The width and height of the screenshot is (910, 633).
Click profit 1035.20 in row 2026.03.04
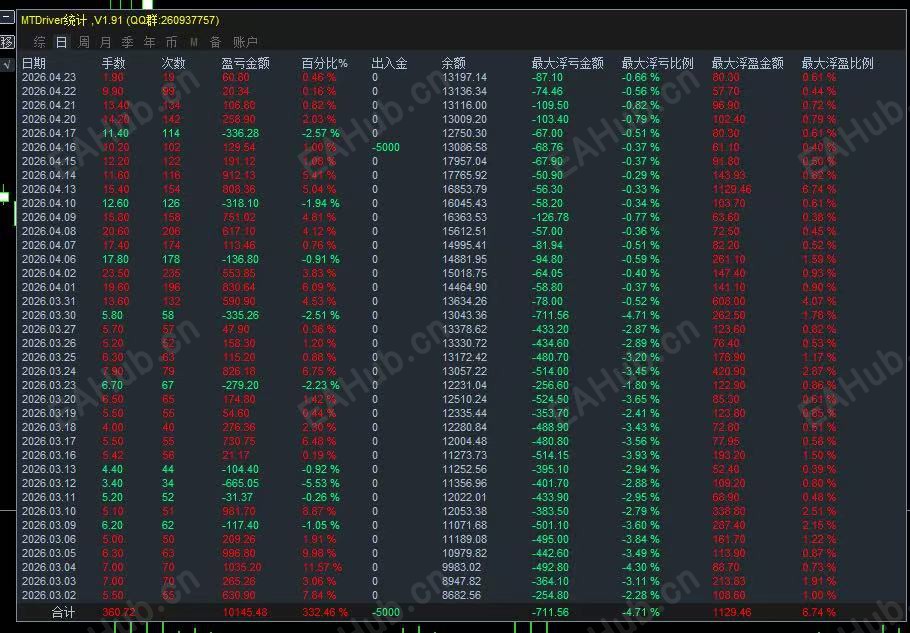pyautogui.click(x=241, y=567)
